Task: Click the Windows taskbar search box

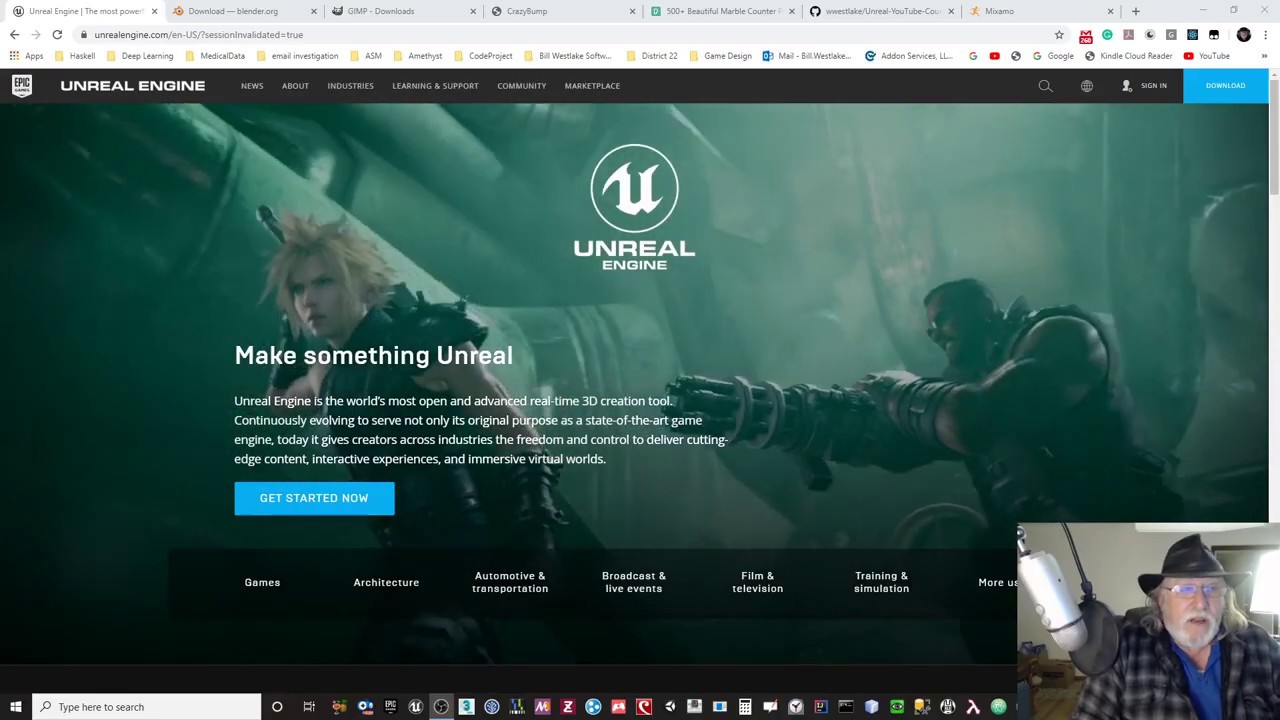Action: 147,707
